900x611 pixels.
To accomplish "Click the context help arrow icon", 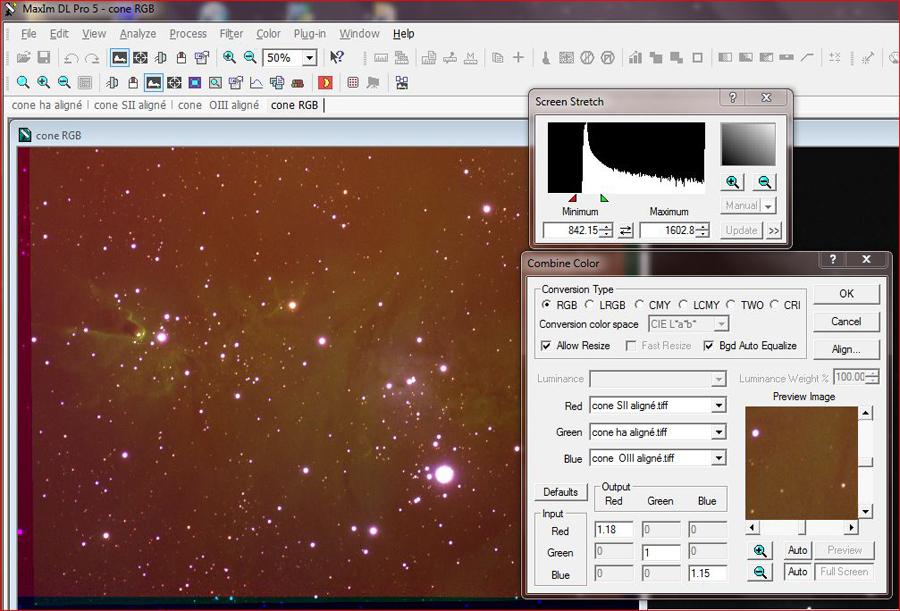I will tap(337, 58).
